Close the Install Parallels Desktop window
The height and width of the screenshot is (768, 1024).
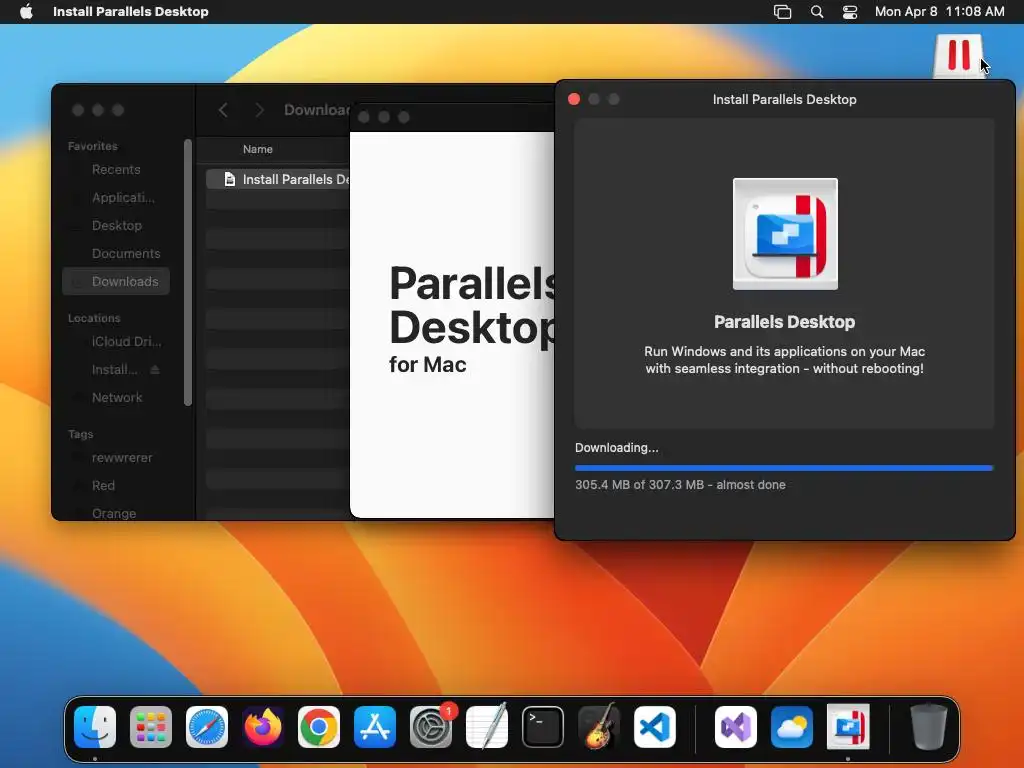574,99
